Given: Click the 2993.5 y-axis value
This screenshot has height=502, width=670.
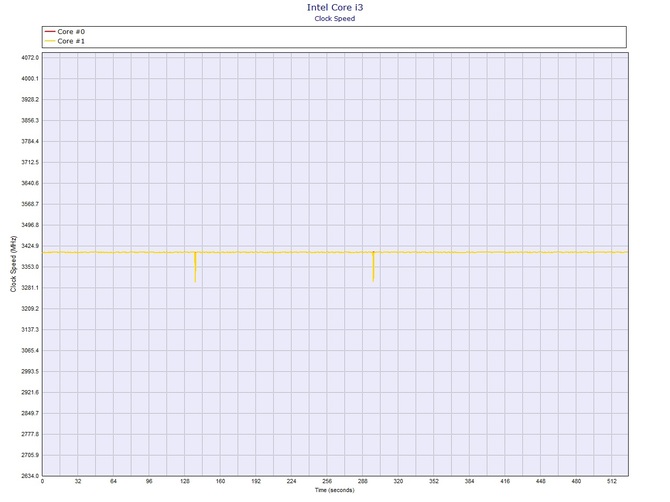Looking at the screenshot, I should tap(30, 372).
